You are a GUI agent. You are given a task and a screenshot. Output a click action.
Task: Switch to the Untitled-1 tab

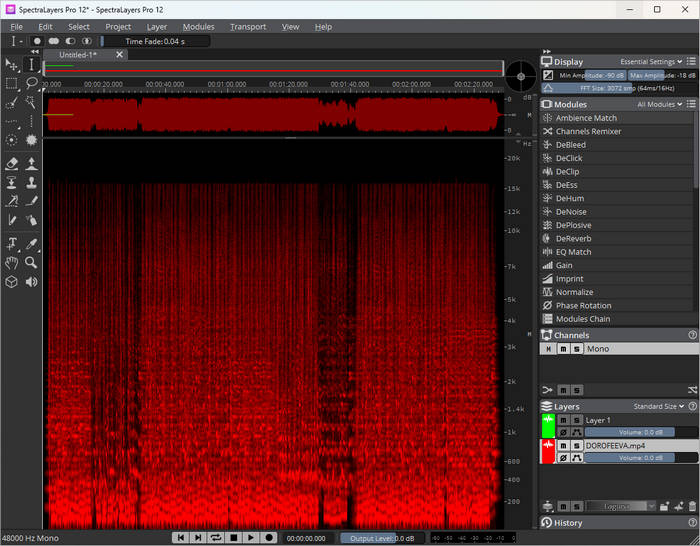click(x=78, y=55)
